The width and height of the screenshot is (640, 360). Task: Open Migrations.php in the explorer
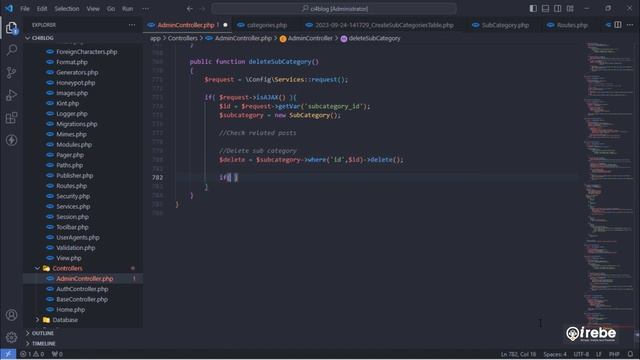coord(77,124)
